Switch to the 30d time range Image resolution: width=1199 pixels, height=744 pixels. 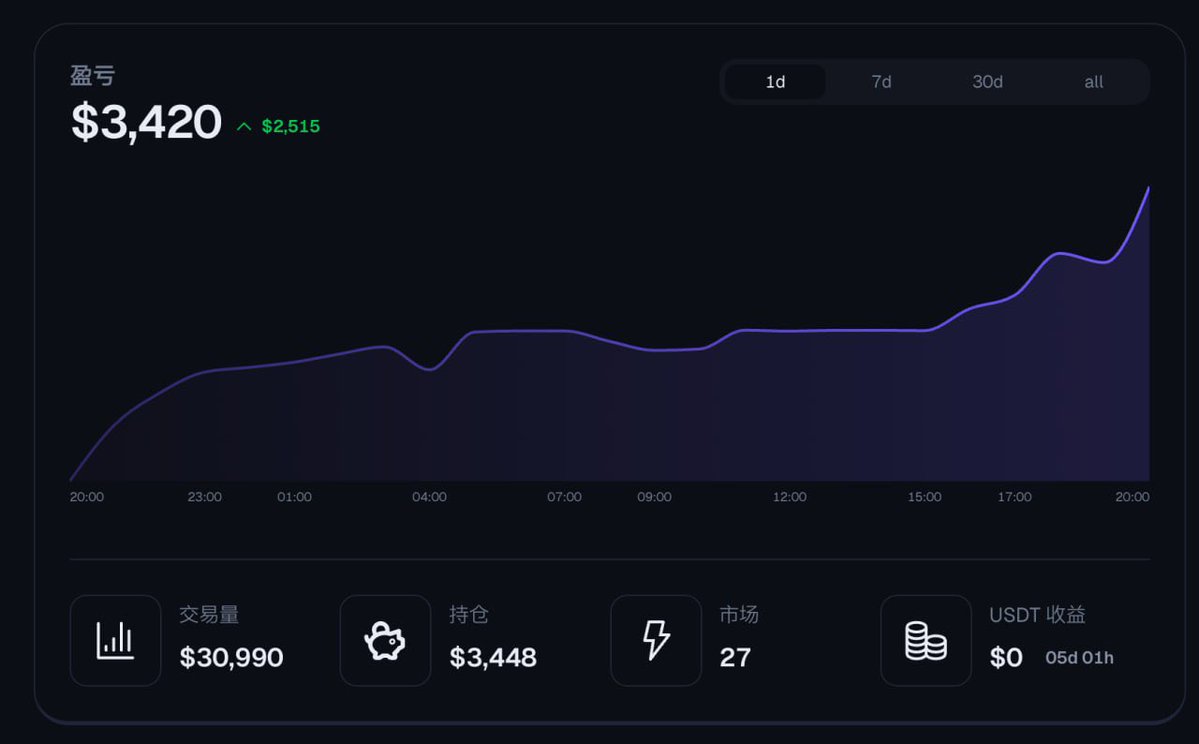(x=987, y=82)
